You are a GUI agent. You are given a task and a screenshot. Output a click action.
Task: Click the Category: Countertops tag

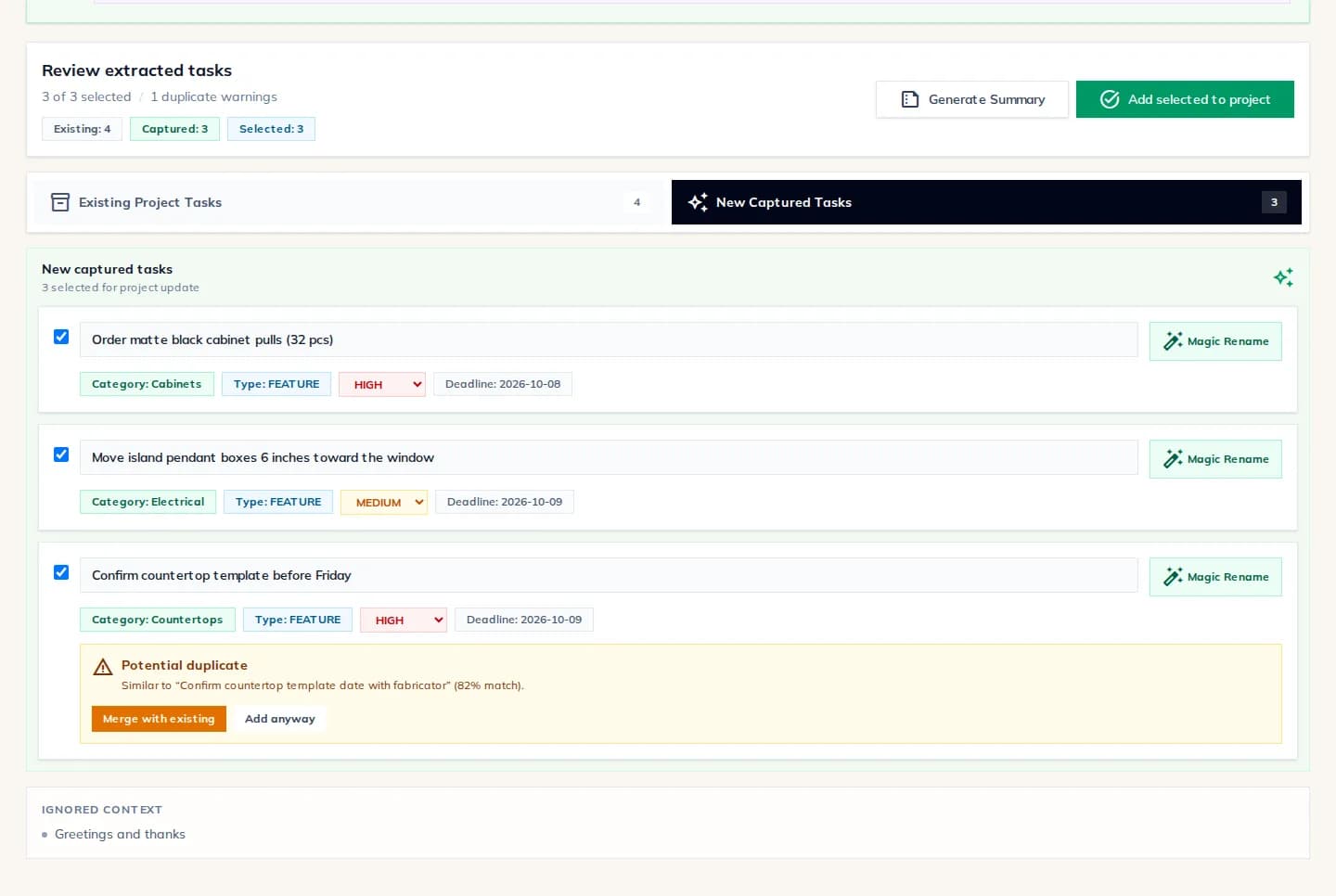pos(158,620)
